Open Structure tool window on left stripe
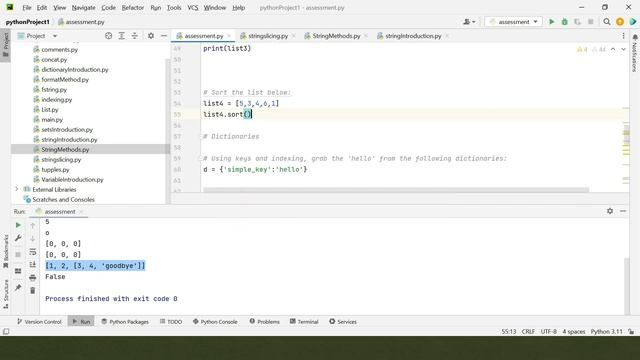 pyautogui.click(x=6, y=294)
